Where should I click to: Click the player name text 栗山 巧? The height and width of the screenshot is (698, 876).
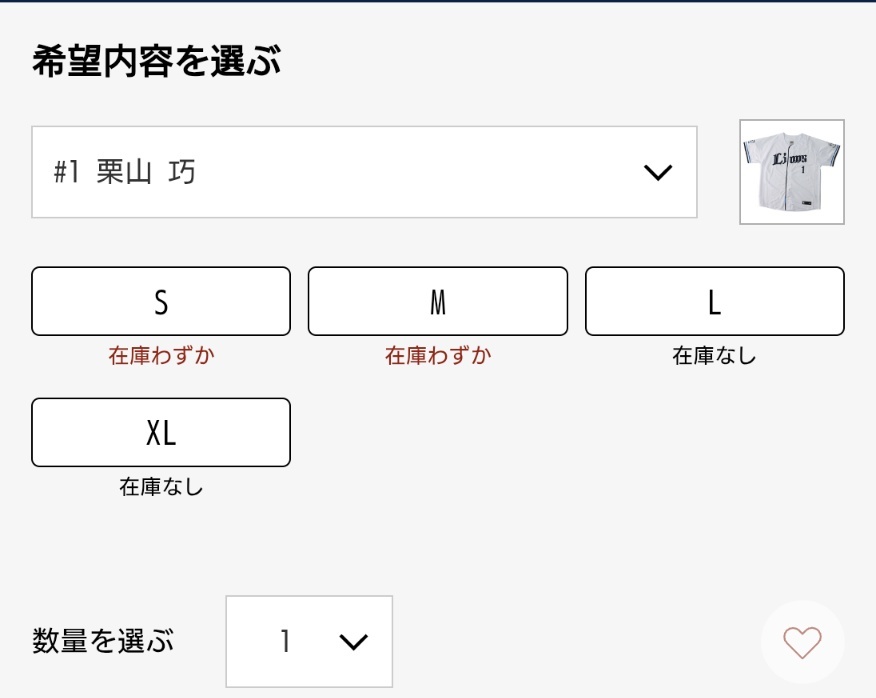pyautogui.click(x=146, y=172)
